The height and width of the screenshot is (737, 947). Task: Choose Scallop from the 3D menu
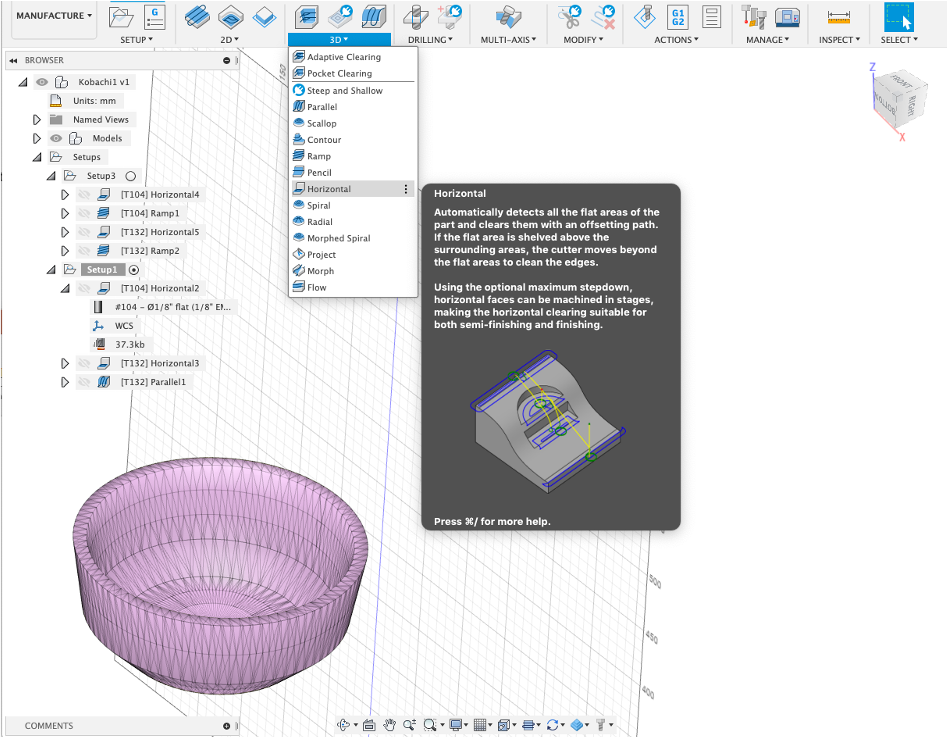[353, 123]
